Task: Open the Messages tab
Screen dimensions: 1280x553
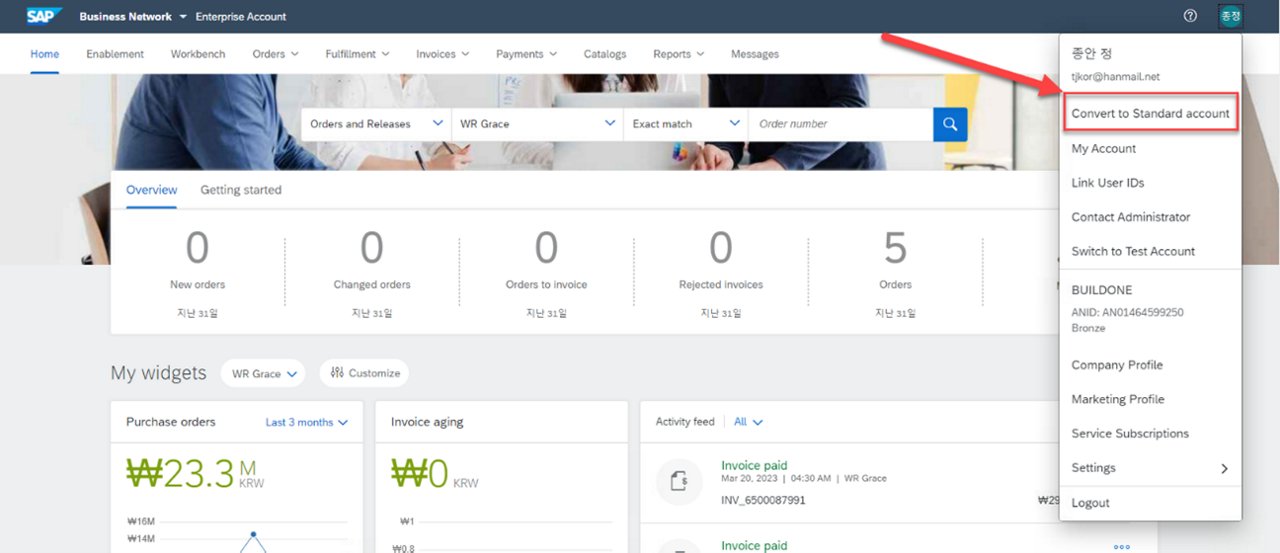Action: 755,54
